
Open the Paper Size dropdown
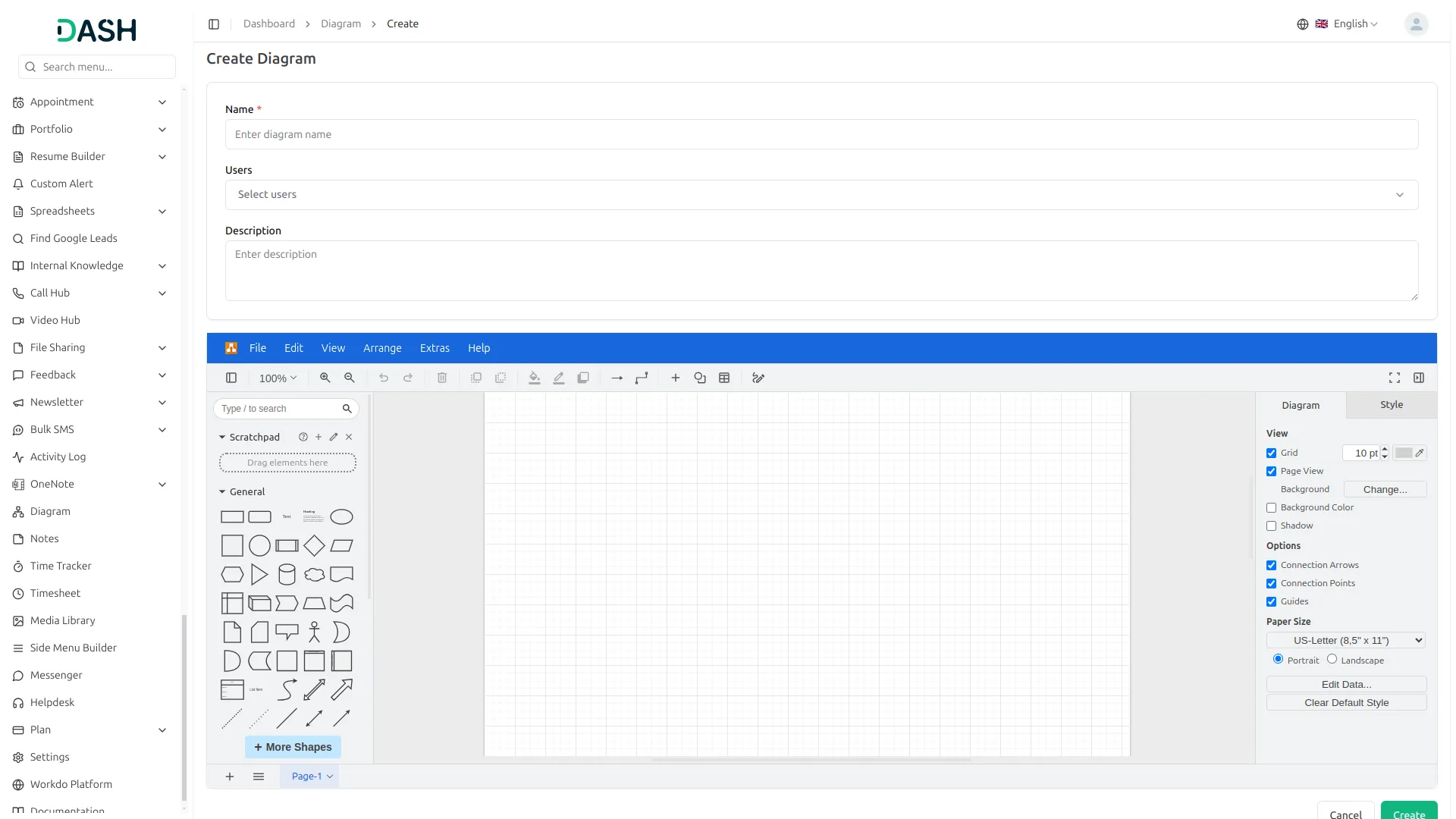tap(1345, 640)
